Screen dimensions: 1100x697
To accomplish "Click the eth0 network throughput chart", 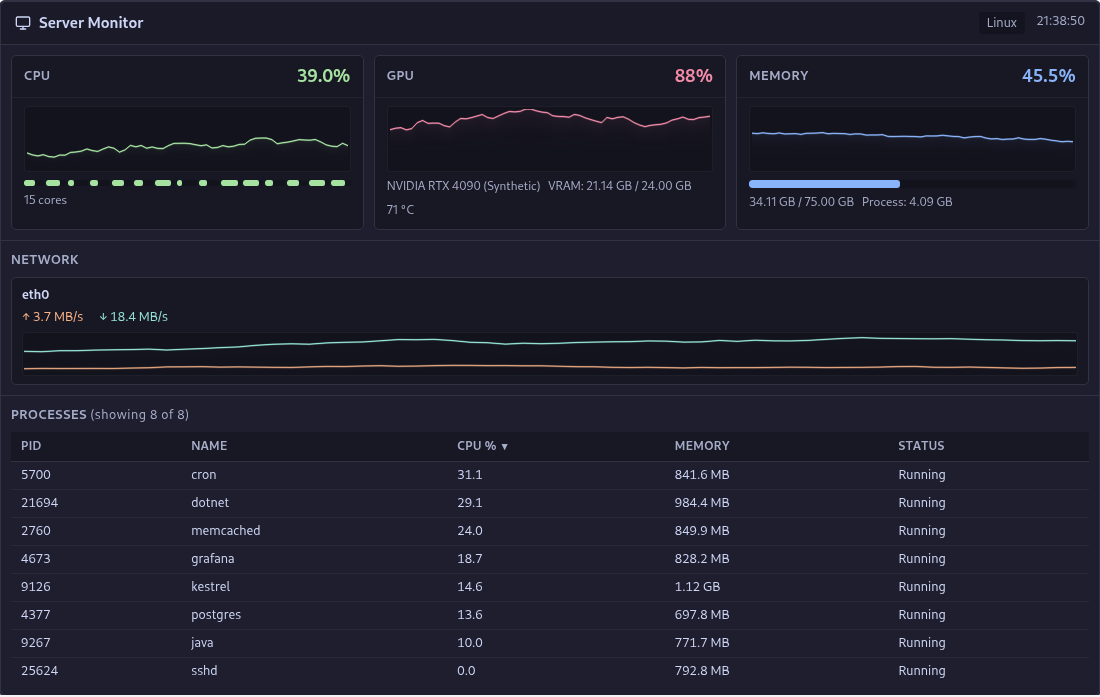I will (x=550, y=354).
